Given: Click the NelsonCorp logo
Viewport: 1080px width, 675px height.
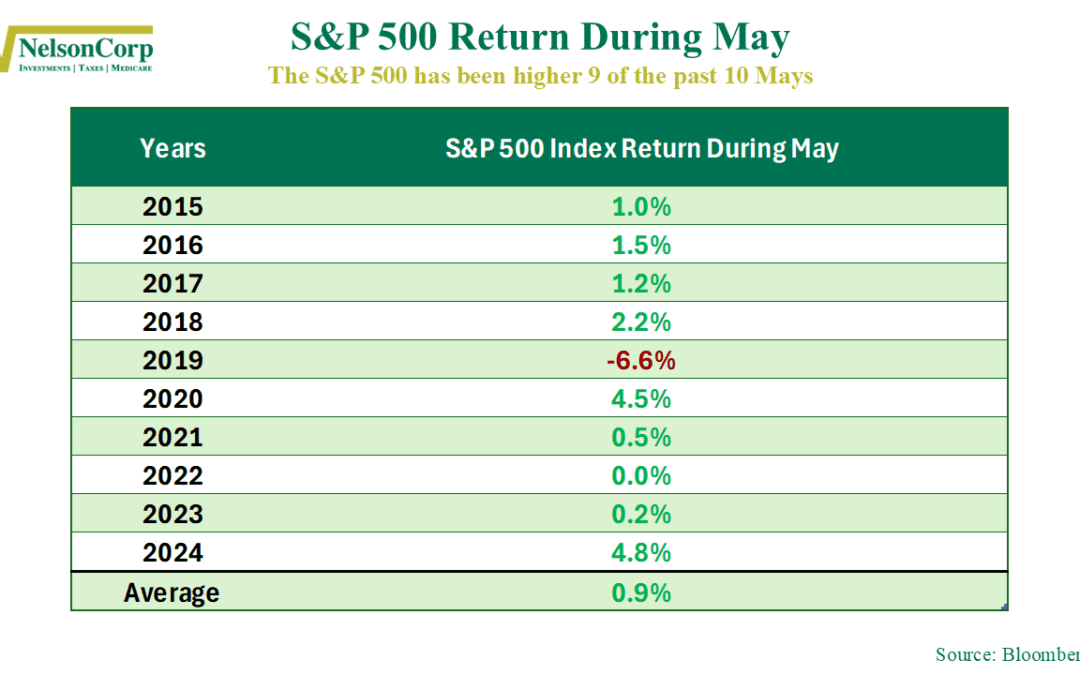Looking at the screenshot, I should coord(78,51).
